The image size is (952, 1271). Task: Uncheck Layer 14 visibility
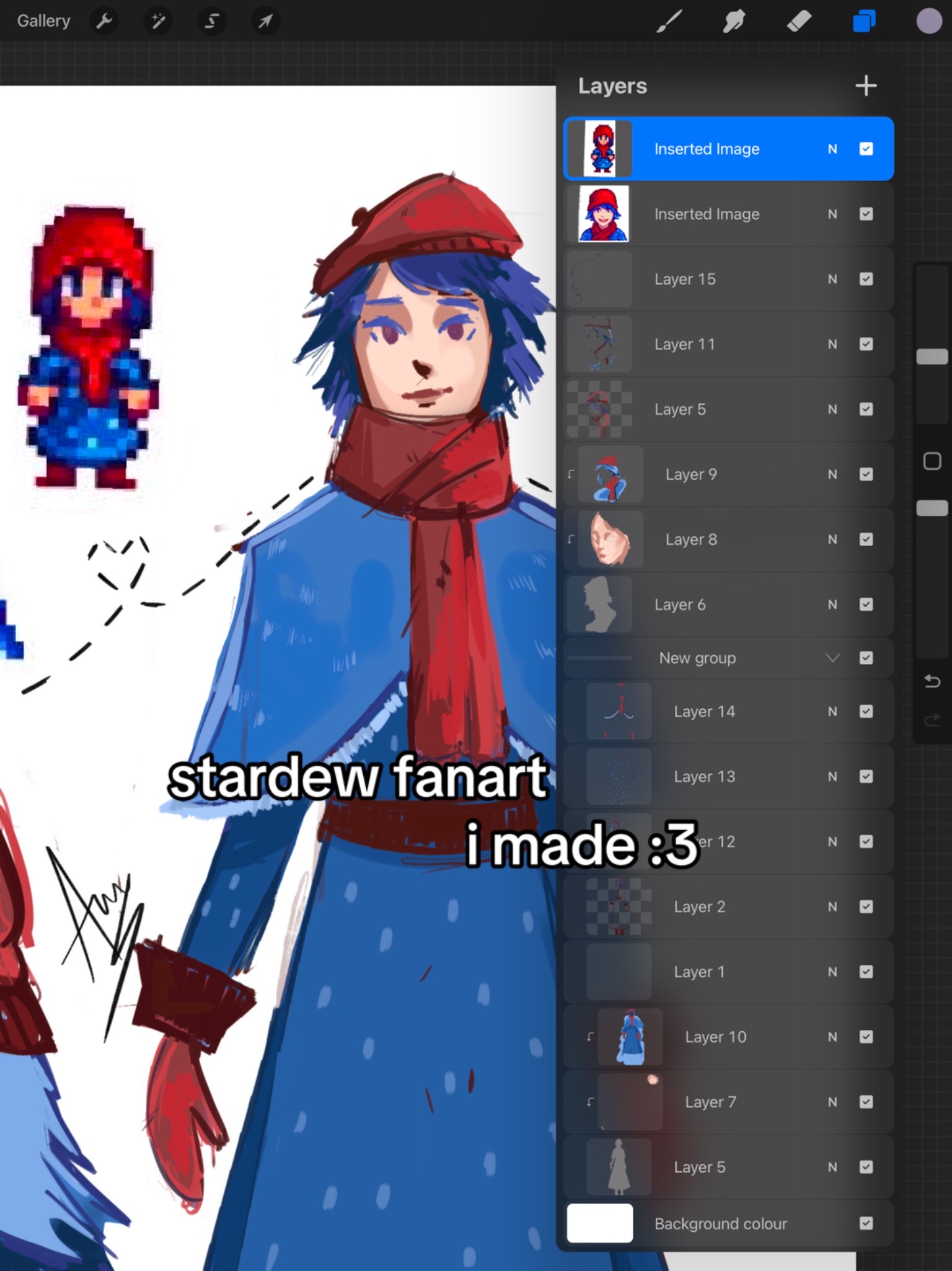tap(866, 711)
